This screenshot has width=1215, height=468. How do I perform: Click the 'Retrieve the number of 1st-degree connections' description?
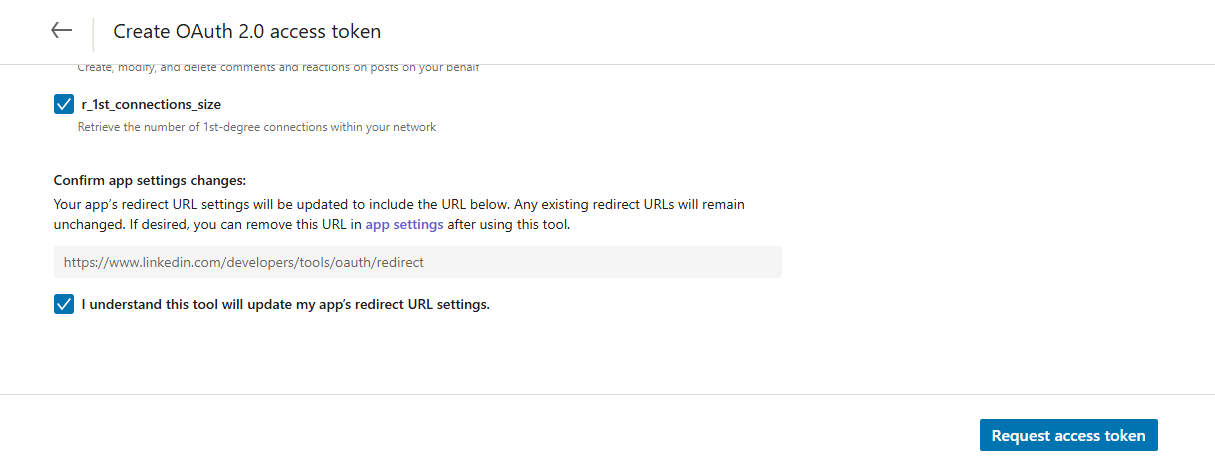(257, 127)
